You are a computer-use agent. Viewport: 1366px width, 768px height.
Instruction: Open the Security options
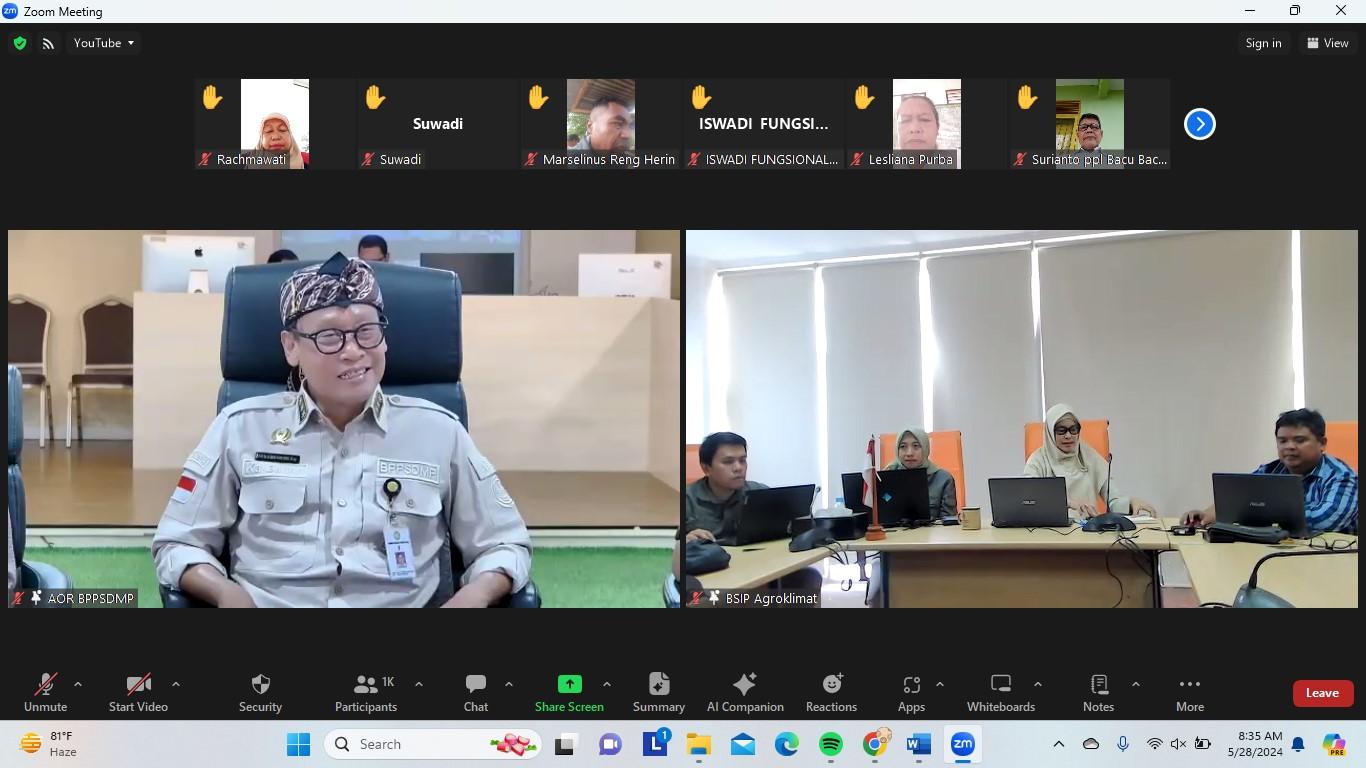(259, 692)
